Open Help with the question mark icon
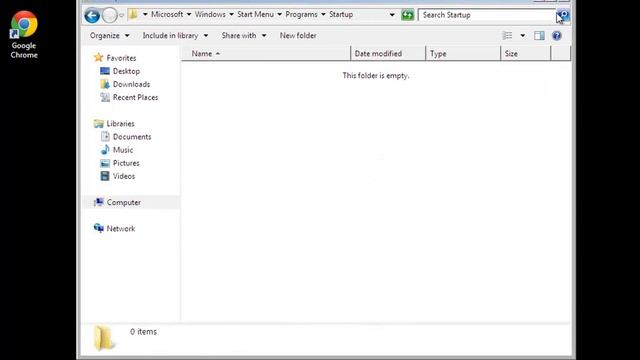 point(557,36)
